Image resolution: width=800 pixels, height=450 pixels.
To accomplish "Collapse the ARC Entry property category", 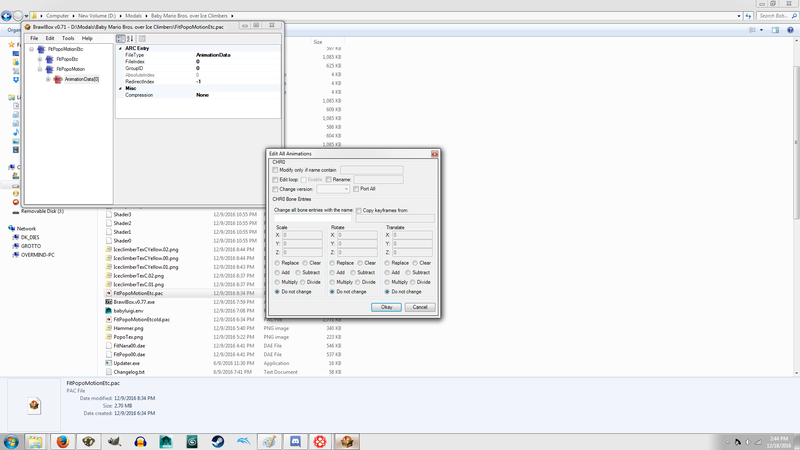I will (121, 48).
